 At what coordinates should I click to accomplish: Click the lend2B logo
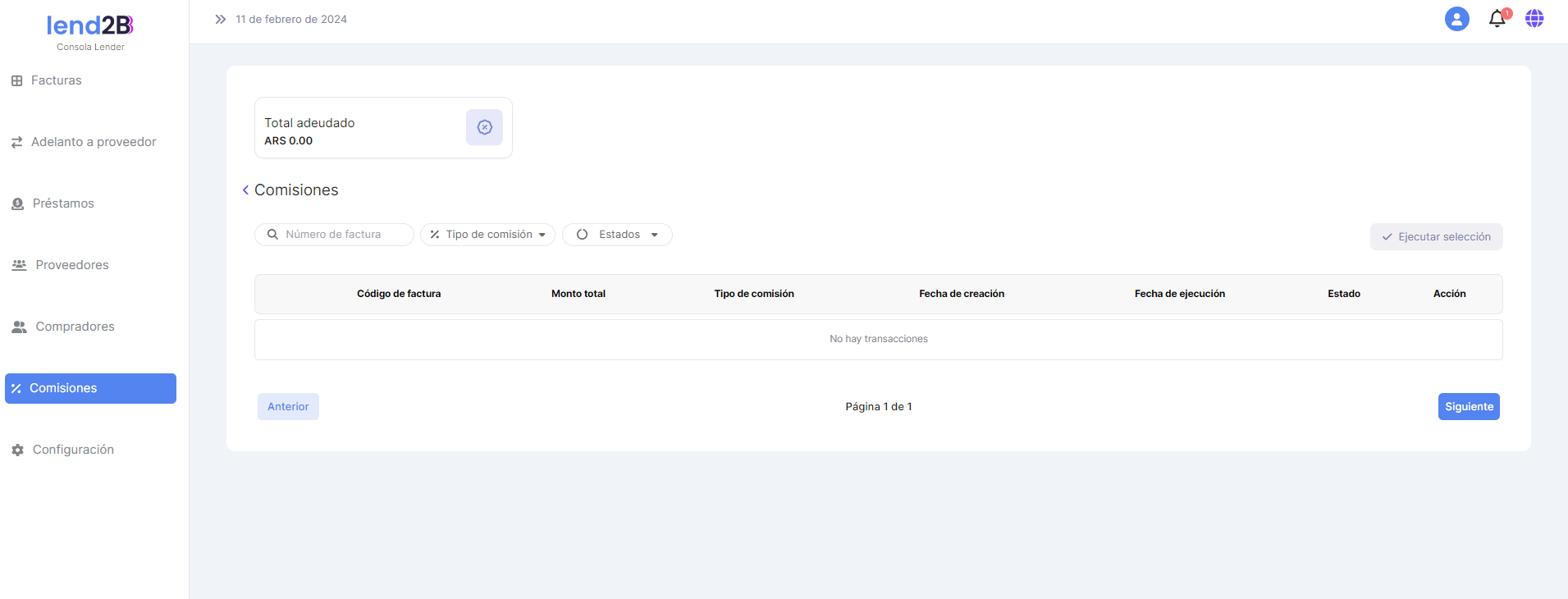click(x=90, y=26)
